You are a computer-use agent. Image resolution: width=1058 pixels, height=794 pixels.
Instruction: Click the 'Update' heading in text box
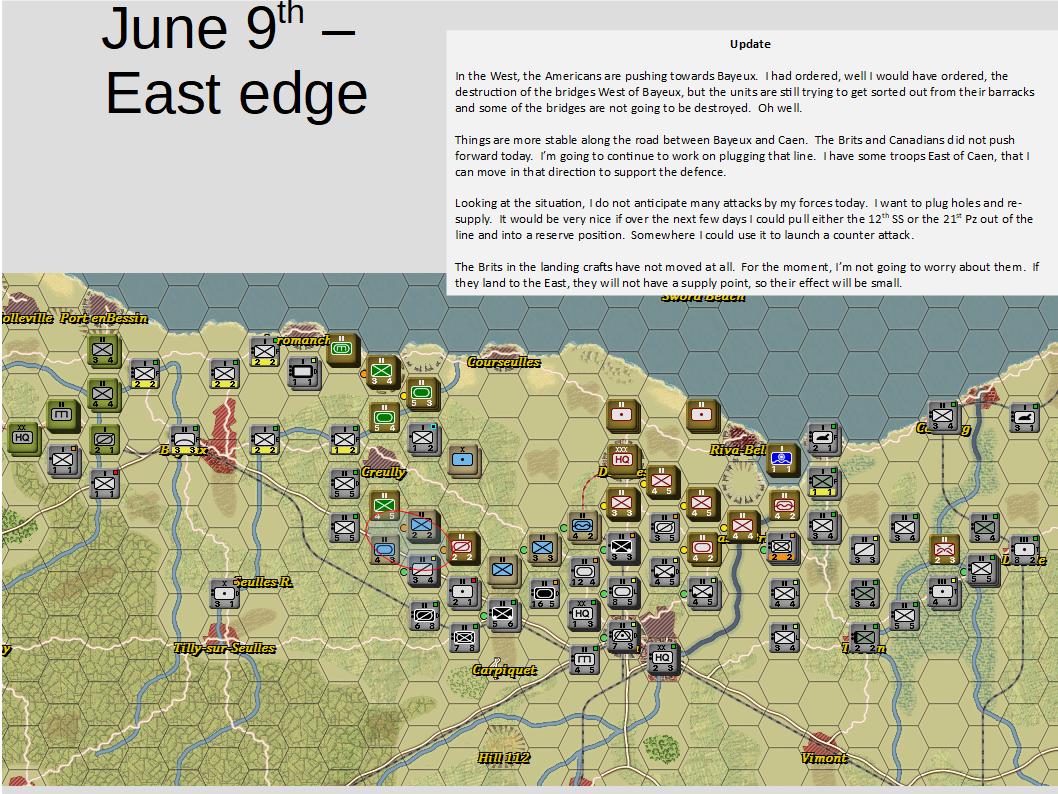point(750,44)
